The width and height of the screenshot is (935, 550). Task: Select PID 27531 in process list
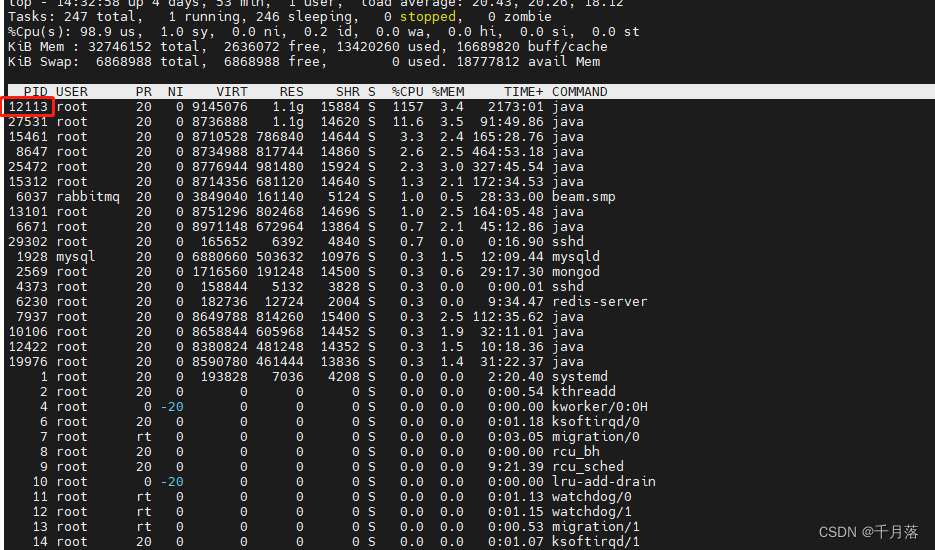pyautogui.click(x=27, y=122)
